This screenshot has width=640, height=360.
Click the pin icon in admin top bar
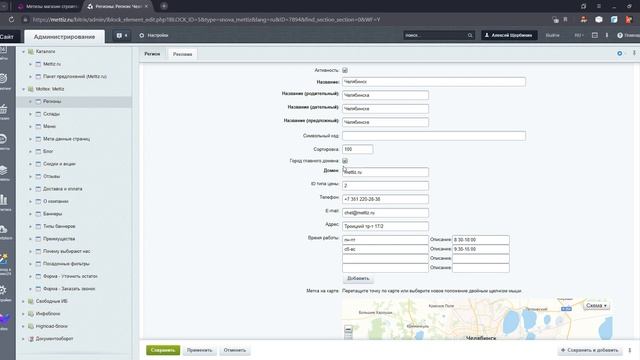pyautogui.click(x=607, y=36)
